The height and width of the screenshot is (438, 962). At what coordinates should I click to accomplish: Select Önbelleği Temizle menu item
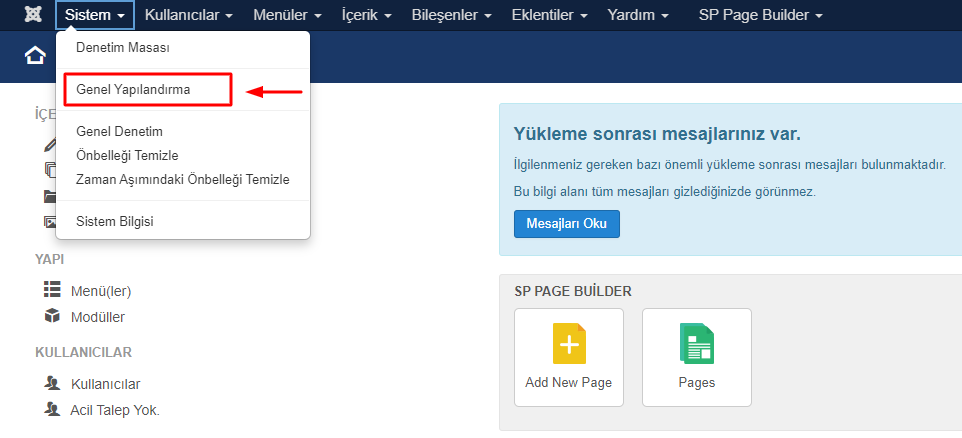point(127,155)
